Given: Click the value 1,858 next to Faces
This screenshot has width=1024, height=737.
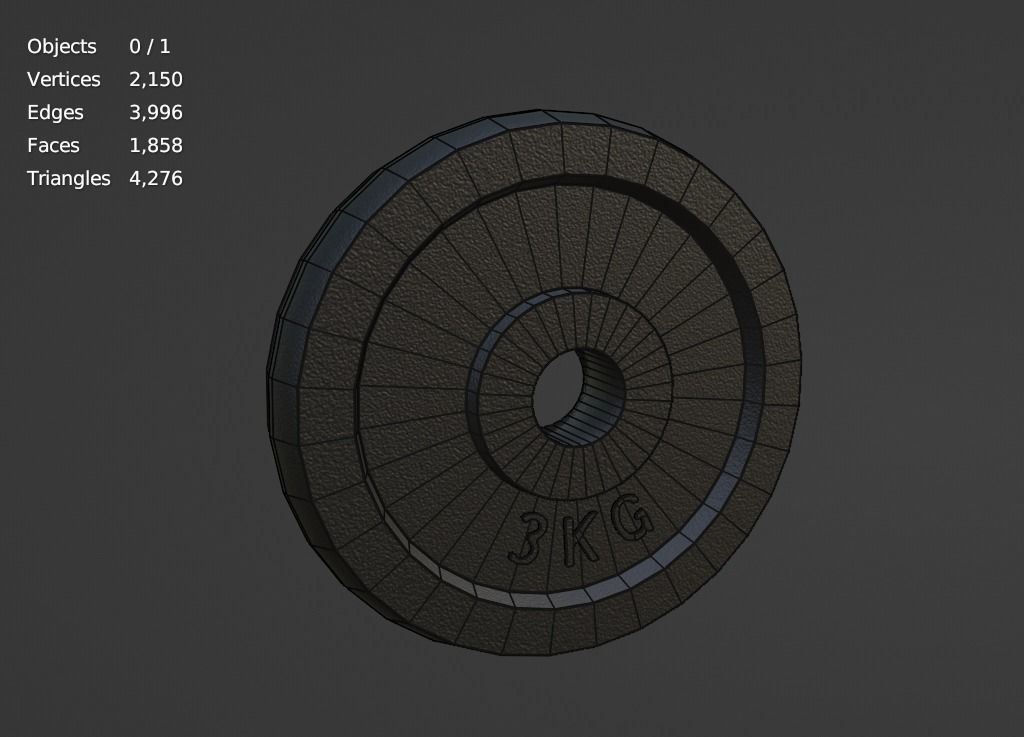Looking at the screenshot, I should coord(155,145).
